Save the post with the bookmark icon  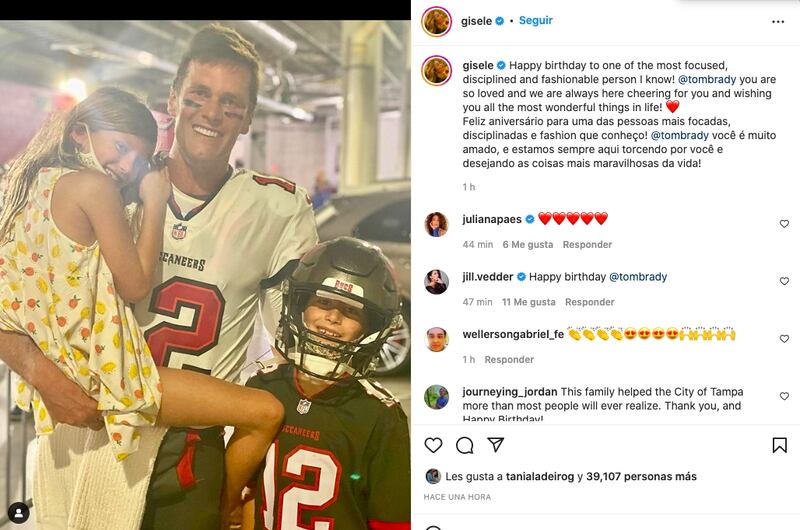(779, 445)
